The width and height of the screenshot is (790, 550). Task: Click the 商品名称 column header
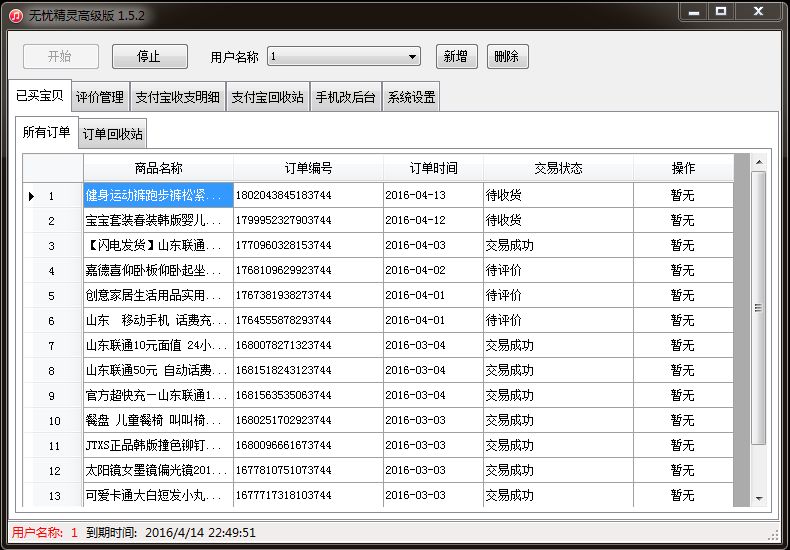158,168
